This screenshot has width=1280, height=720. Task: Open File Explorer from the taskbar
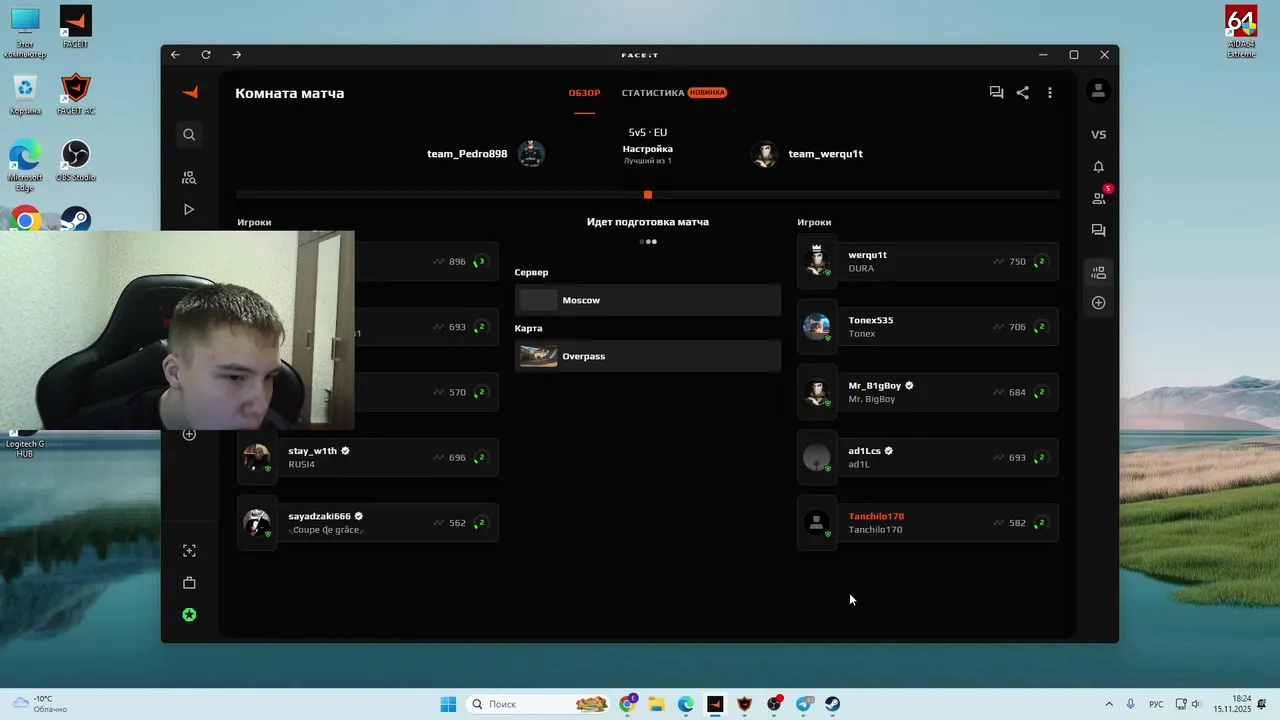coord(657,704)
